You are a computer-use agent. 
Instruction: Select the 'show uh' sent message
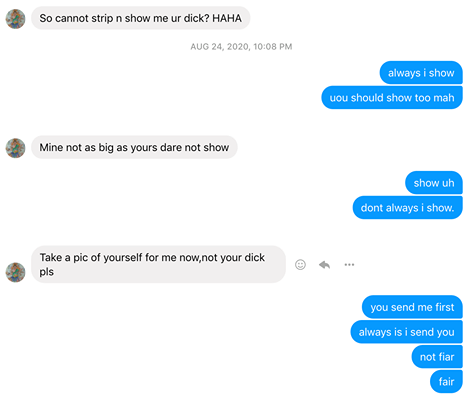pos(434,183)
